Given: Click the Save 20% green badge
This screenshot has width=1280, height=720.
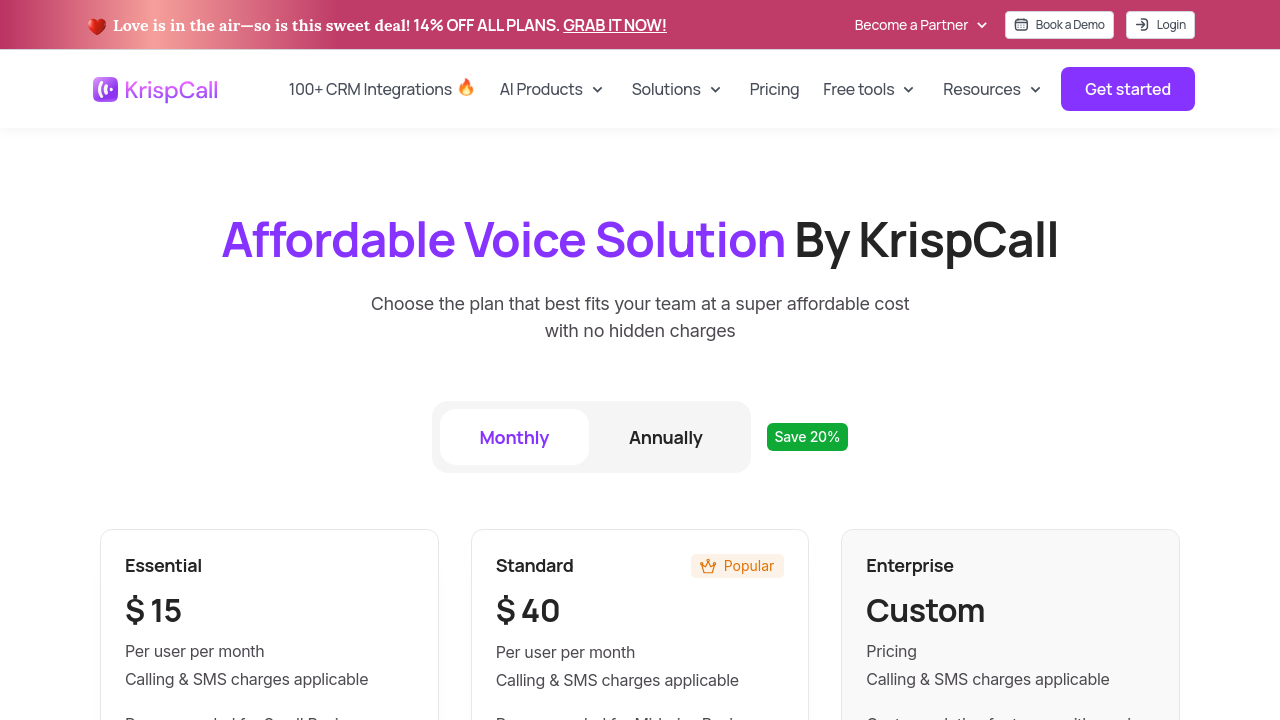Looking at the screenshot, I should (807, 437).
